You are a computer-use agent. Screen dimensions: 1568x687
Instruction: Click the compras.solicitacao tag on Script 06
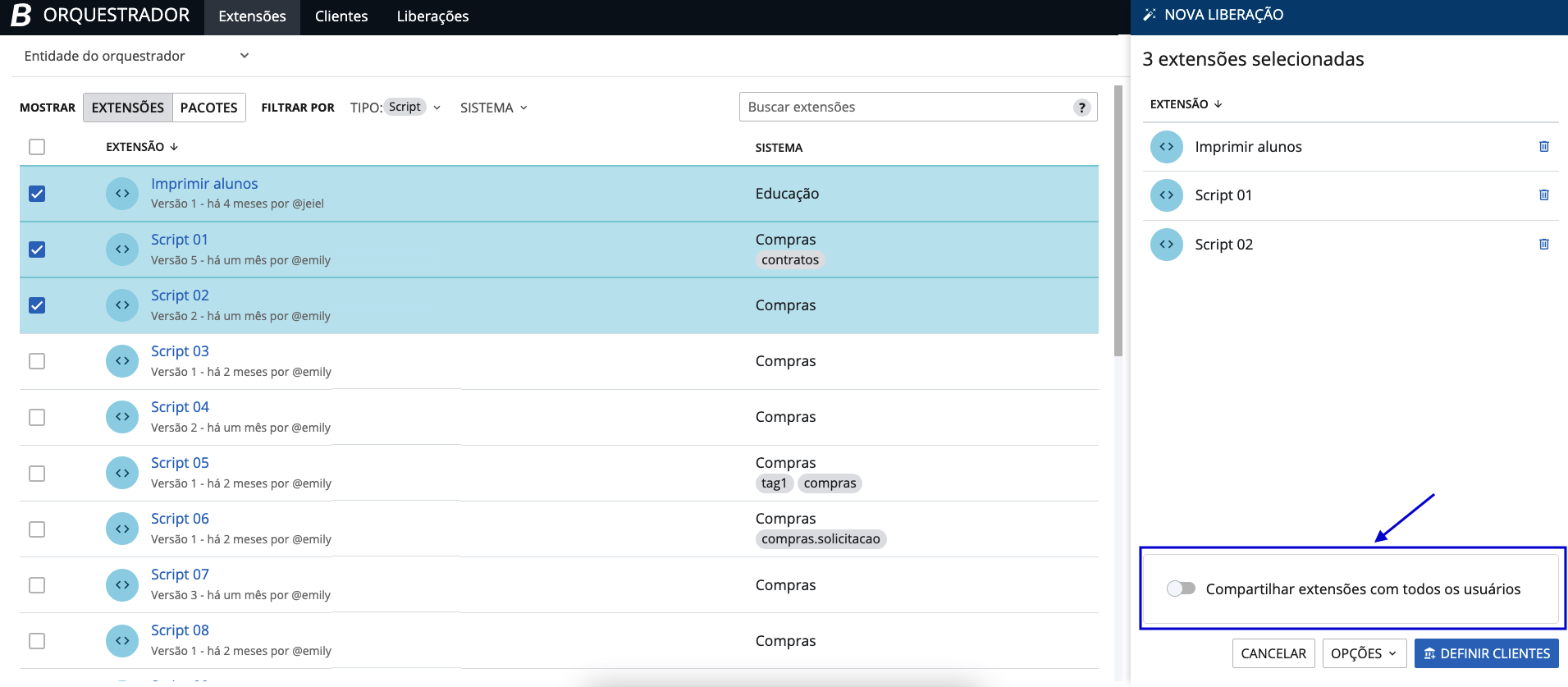coord(821,539)
